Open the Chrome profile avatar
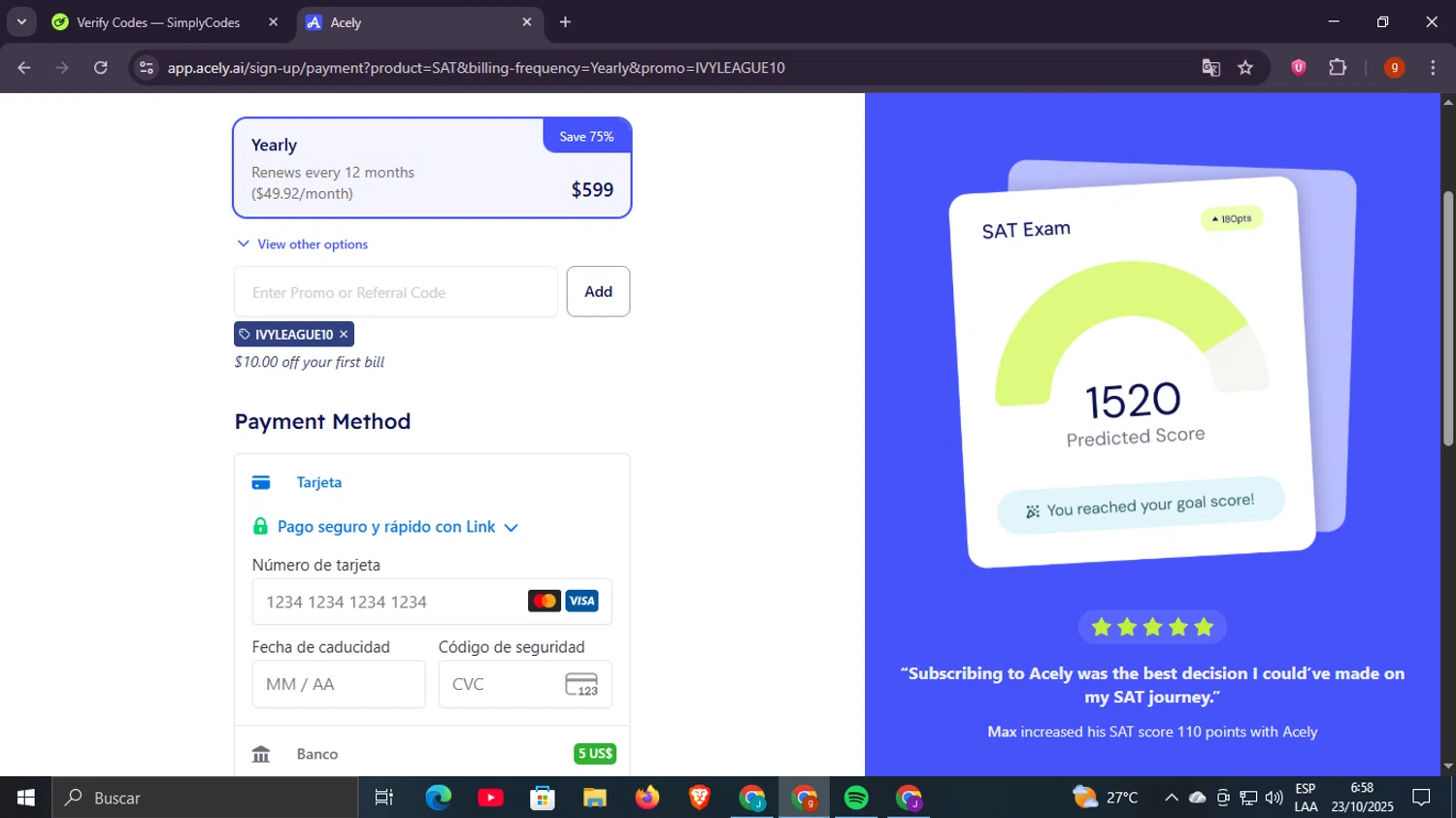 [x=1394, y=67]
